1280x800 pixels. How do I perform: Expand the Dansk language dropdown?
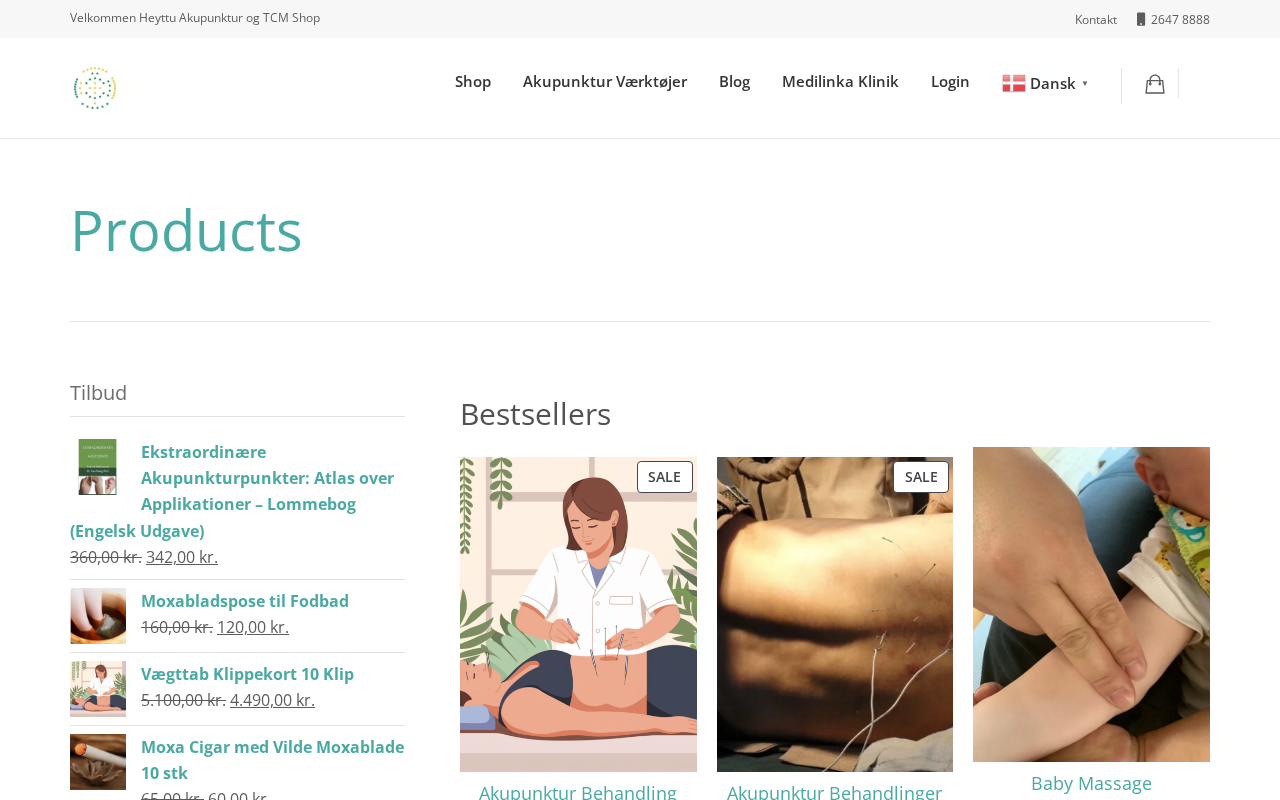point(1046,84)
